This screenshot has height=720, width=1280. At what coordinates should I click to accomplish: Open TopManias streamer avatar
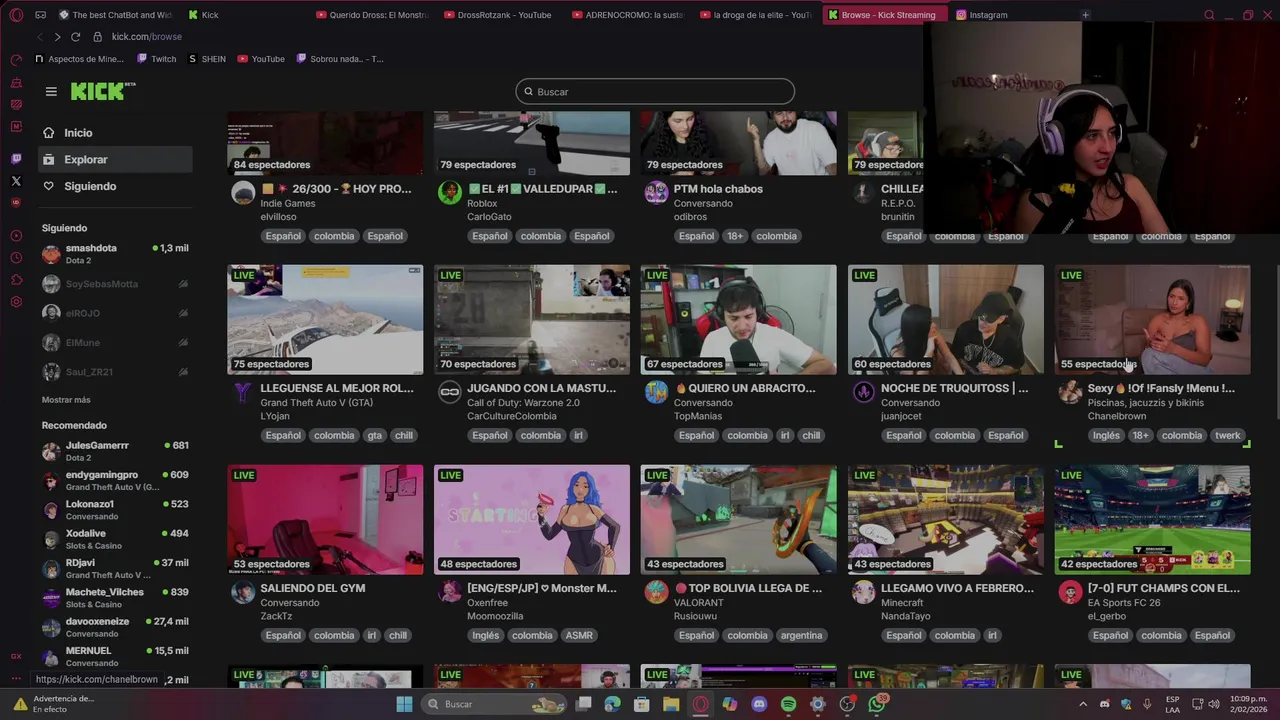656,392
